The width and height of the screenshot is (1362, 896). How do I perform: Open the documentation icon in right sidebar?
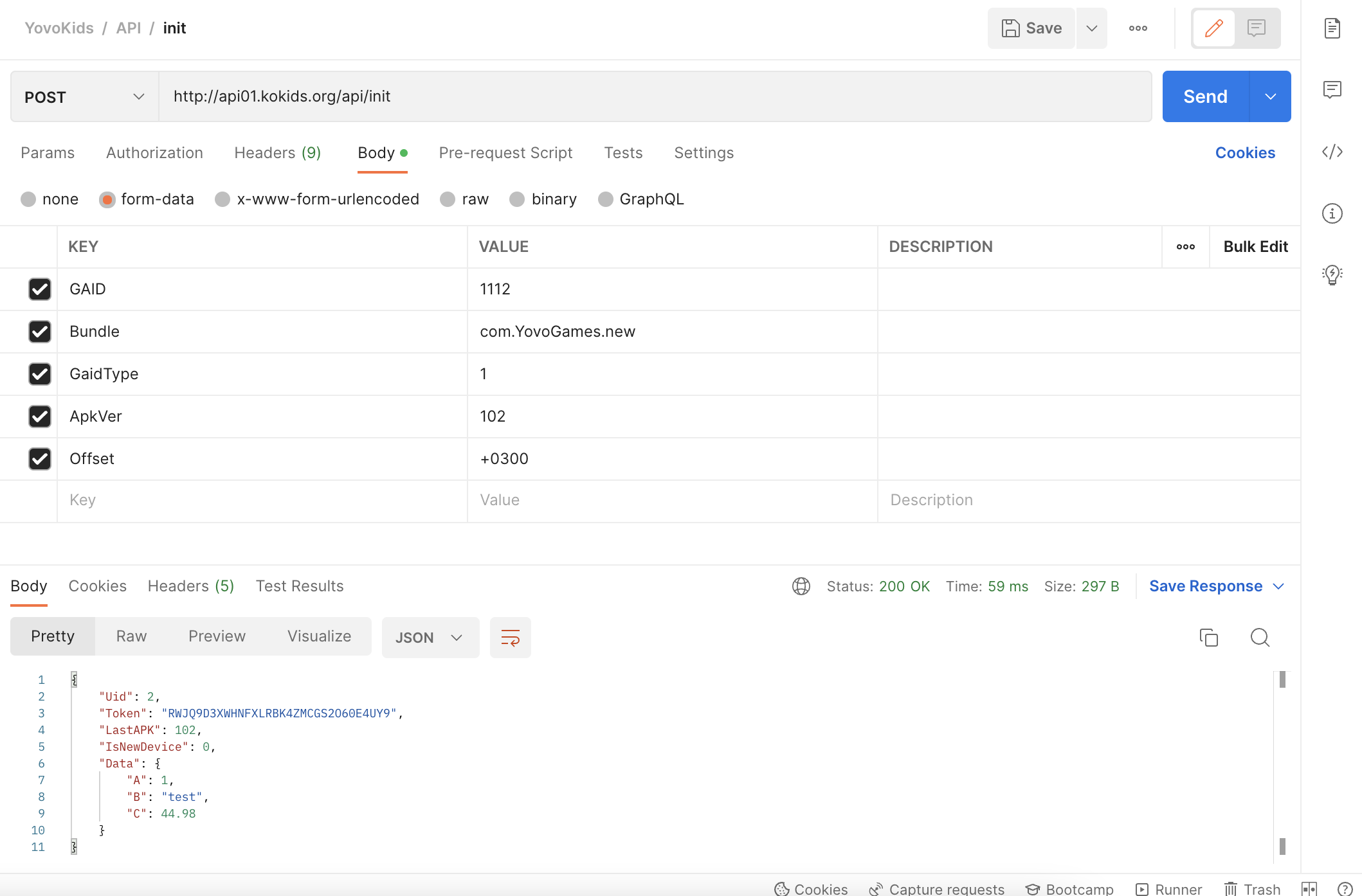coord(1332,28)
